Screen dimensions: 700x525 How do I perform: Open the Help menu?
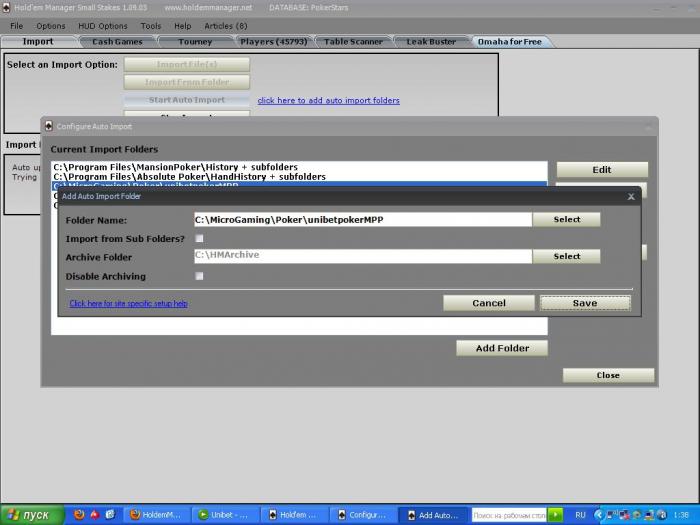(183, 26)
